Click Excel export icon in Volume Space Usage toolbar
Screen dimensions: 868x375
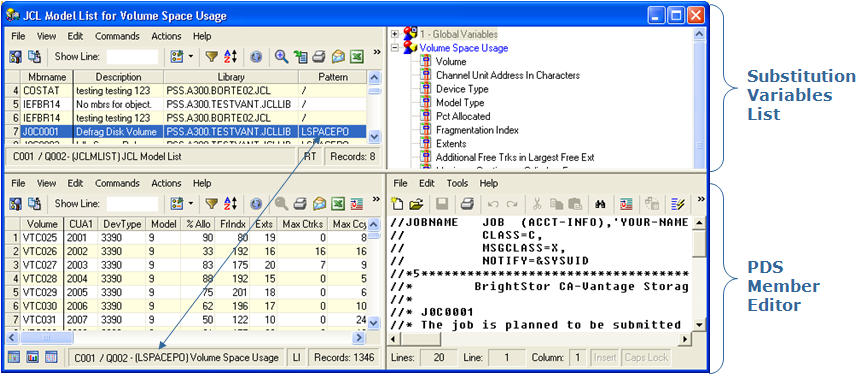[338, 204]
